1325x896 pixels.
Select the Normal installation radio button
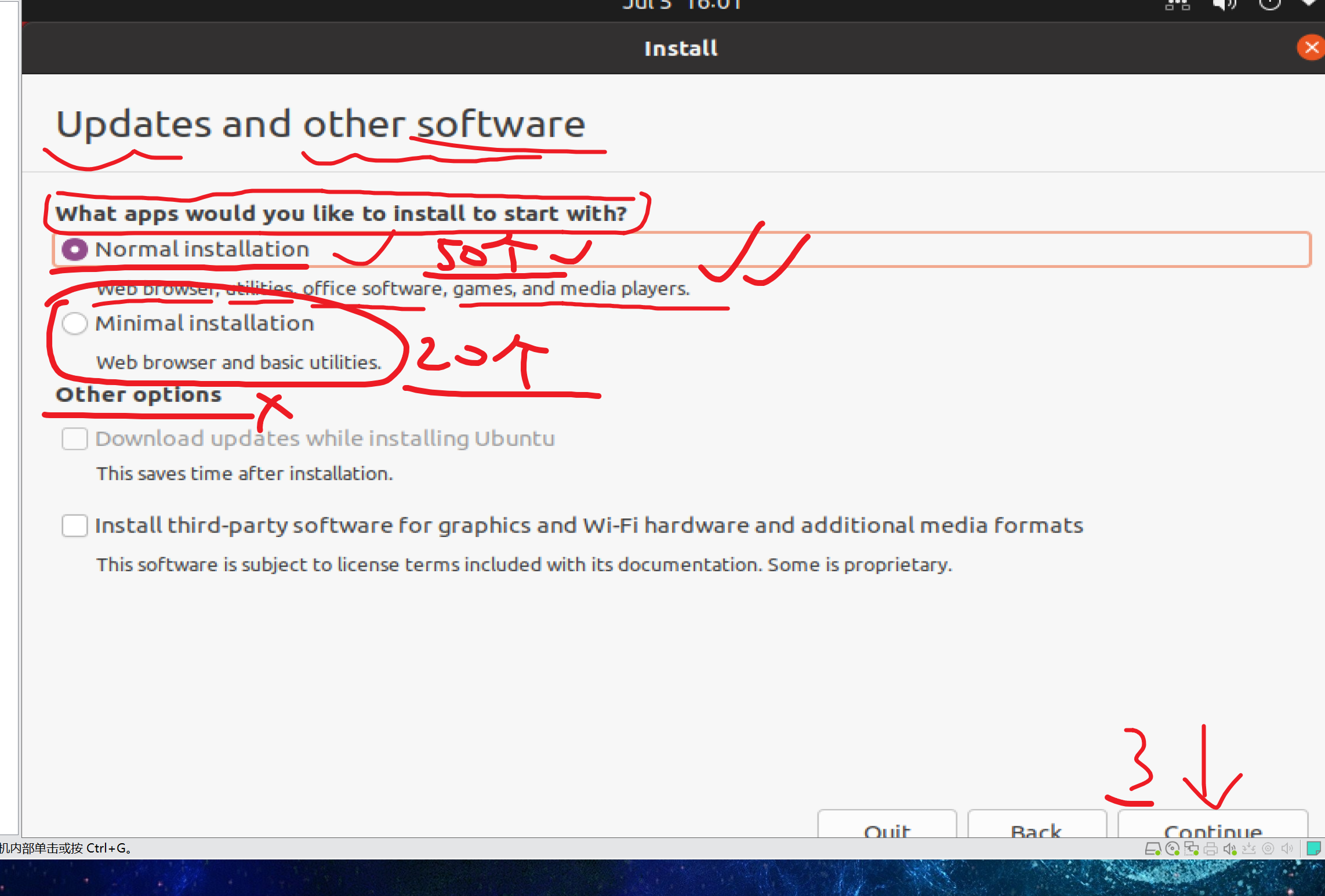pyautogui.click(x=75, y=249)
